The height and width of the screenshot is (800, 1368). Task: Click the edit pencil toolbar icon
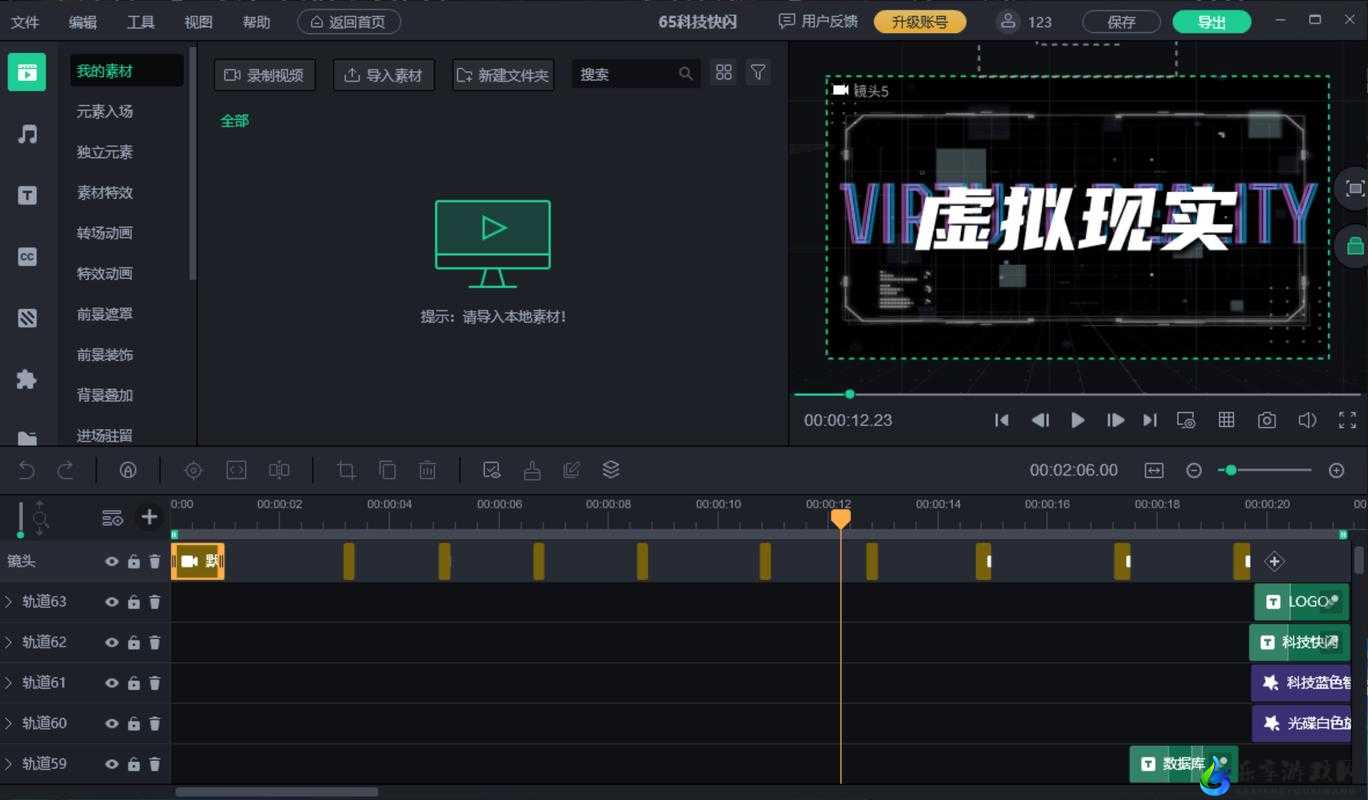coord(571,470)
